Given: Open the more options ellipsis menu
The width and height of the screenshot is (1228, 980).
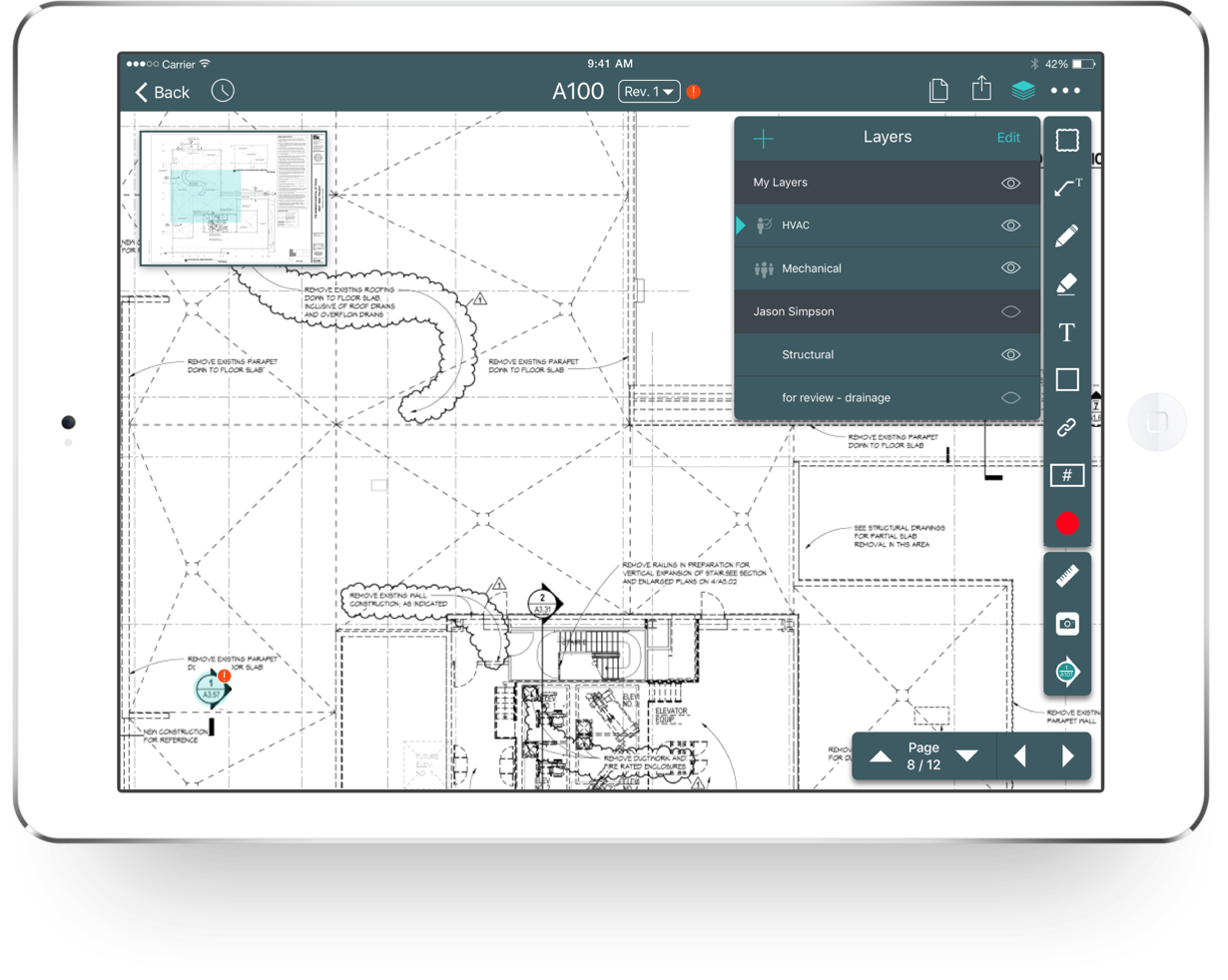Looking at the screenshot, I should [x=1065, y=91].
